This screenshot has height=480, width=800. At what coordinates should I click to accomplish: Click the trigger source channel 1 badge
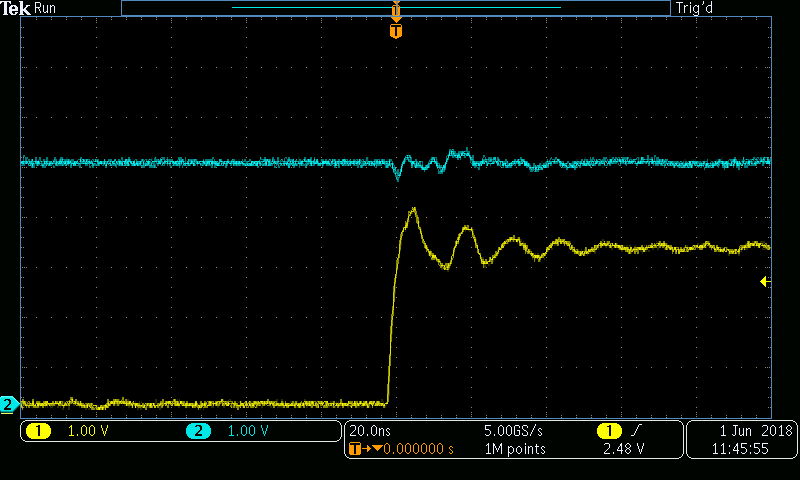point(608,431)
